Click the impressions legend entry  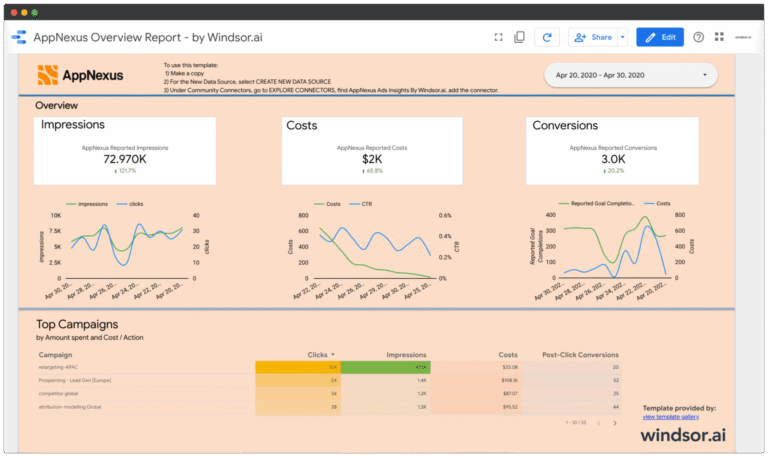(87, 204)
